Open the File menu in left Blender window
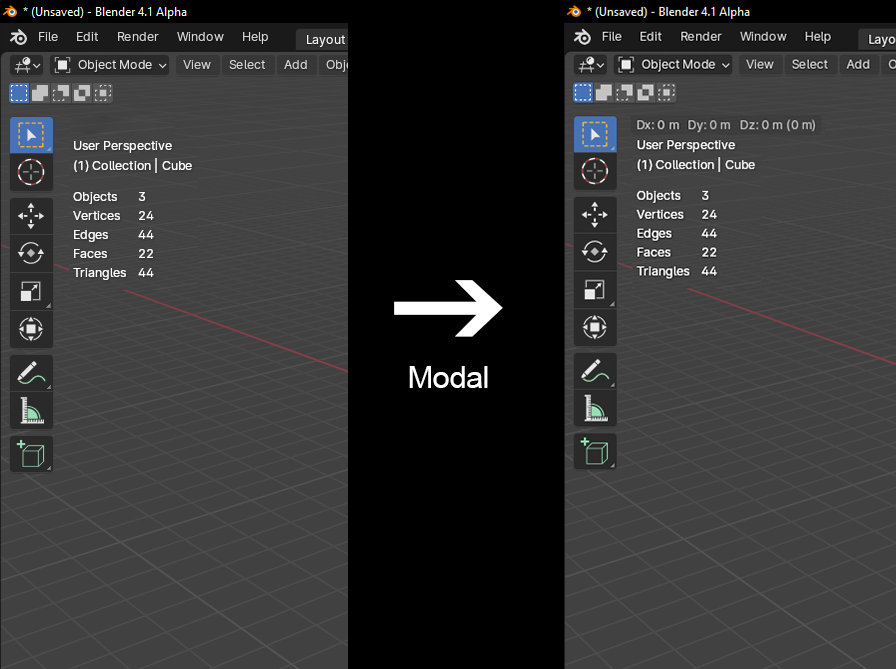This screenshot has height=669, width=896. [48, 37]
